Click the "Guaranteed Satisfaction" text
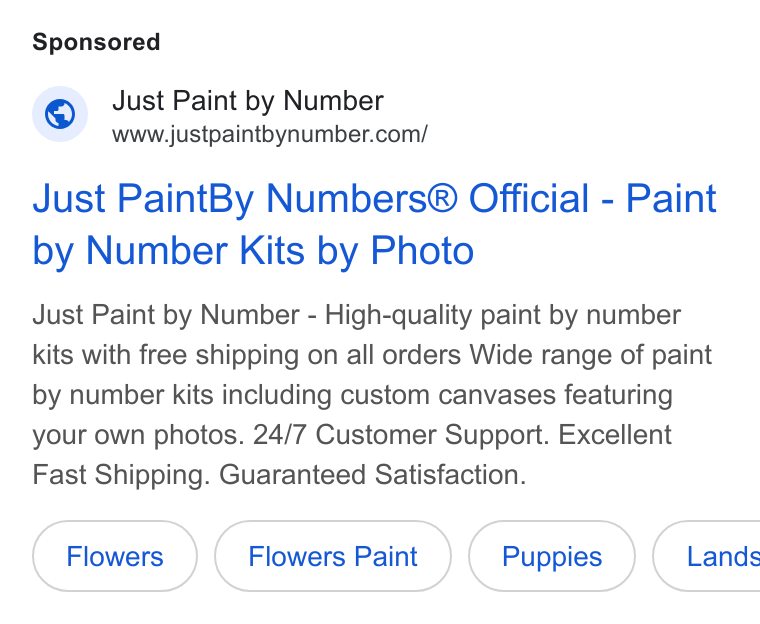The width and height of the screenshot is (760, 624). pos(373,475)
